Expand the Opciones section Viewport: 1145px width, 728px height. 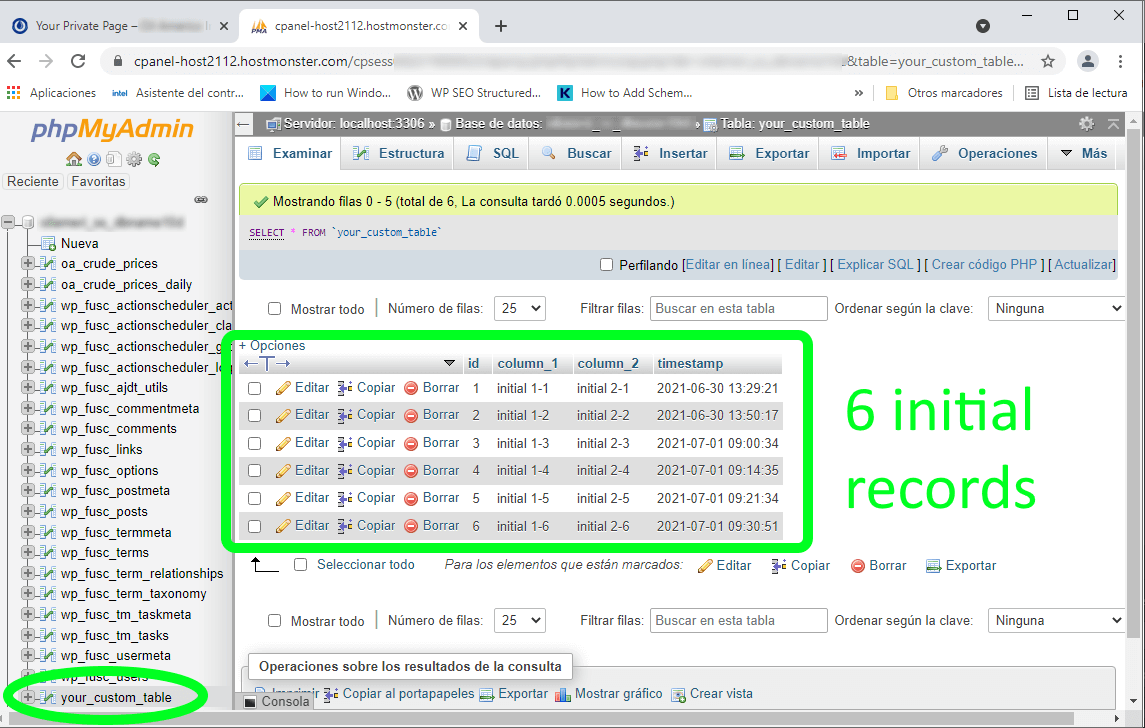click(x=272, y=345)
